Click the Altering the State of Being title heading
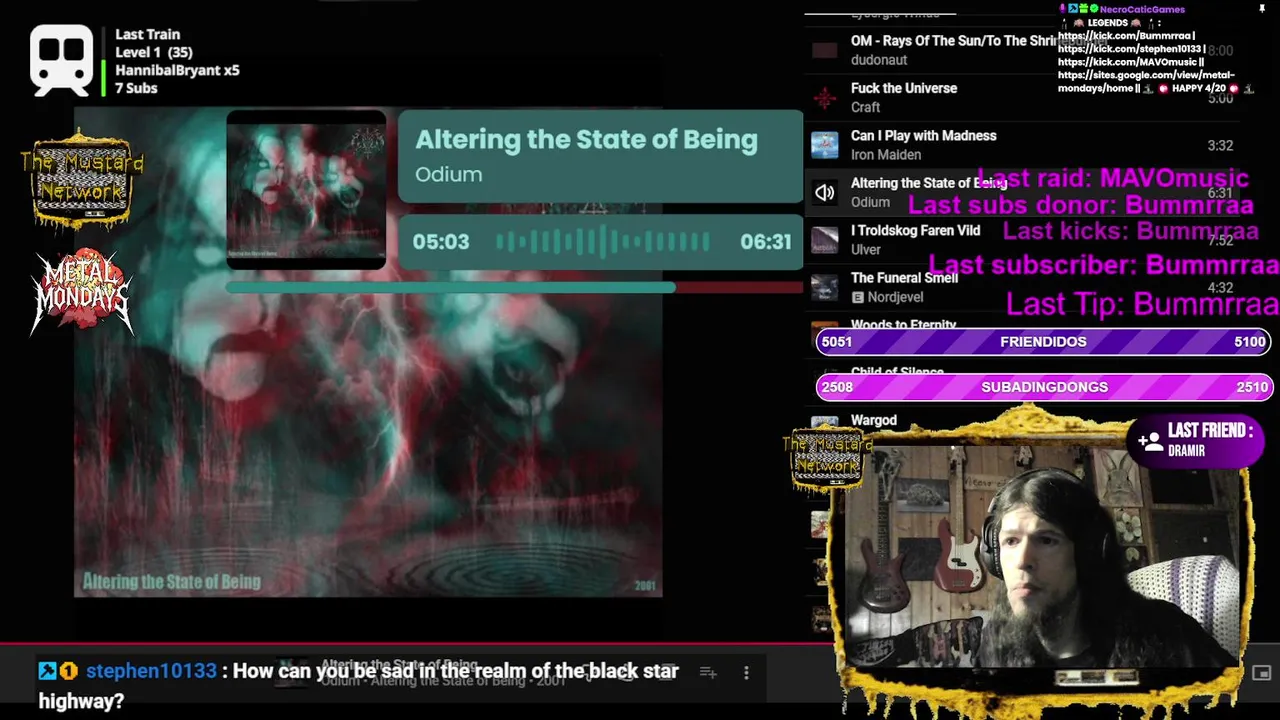The width and height of the screenshot is (1280, 720). 586,139
